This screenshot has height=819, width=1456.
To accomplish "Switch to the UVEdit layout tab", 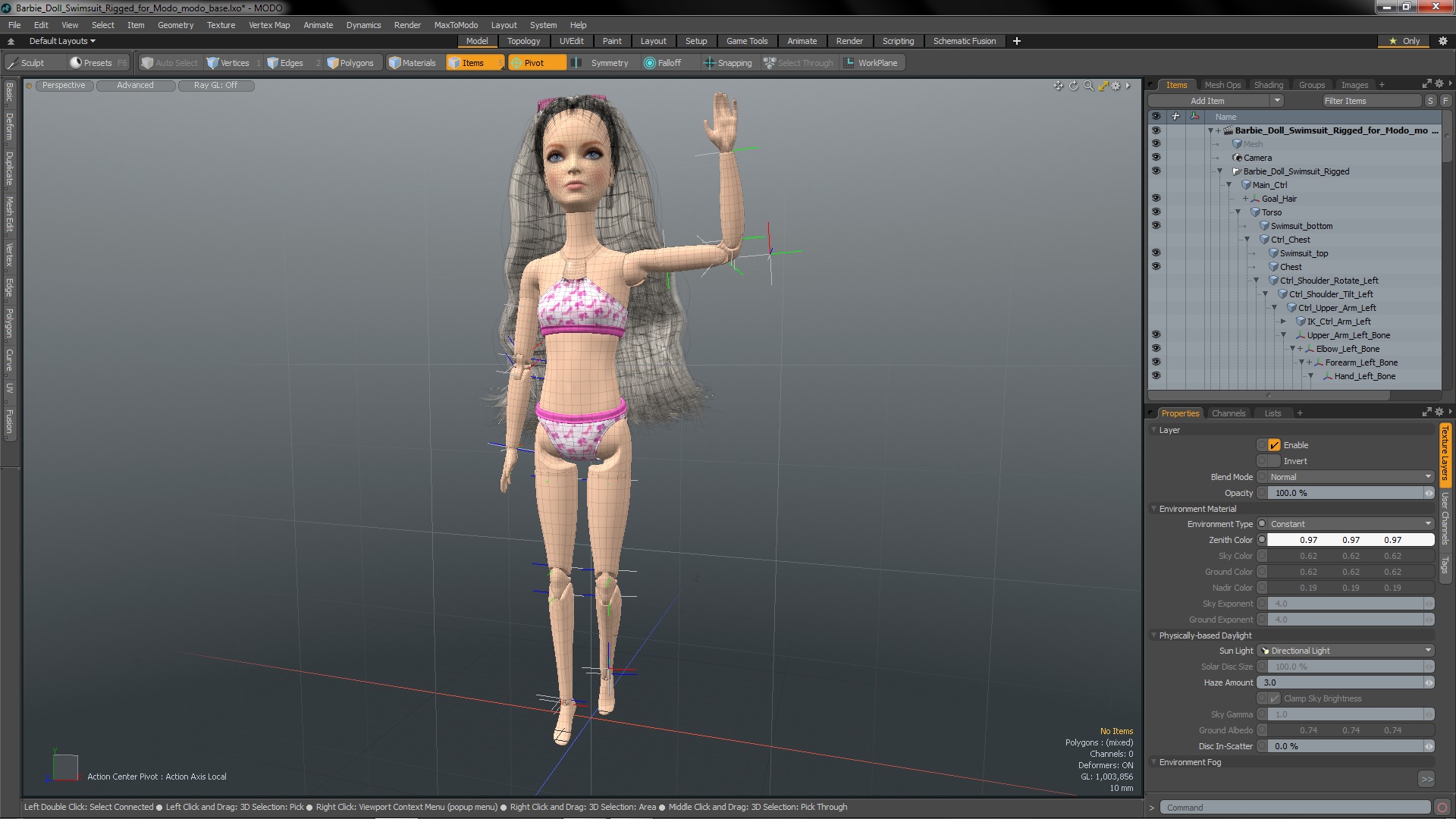I will (571, 41).
